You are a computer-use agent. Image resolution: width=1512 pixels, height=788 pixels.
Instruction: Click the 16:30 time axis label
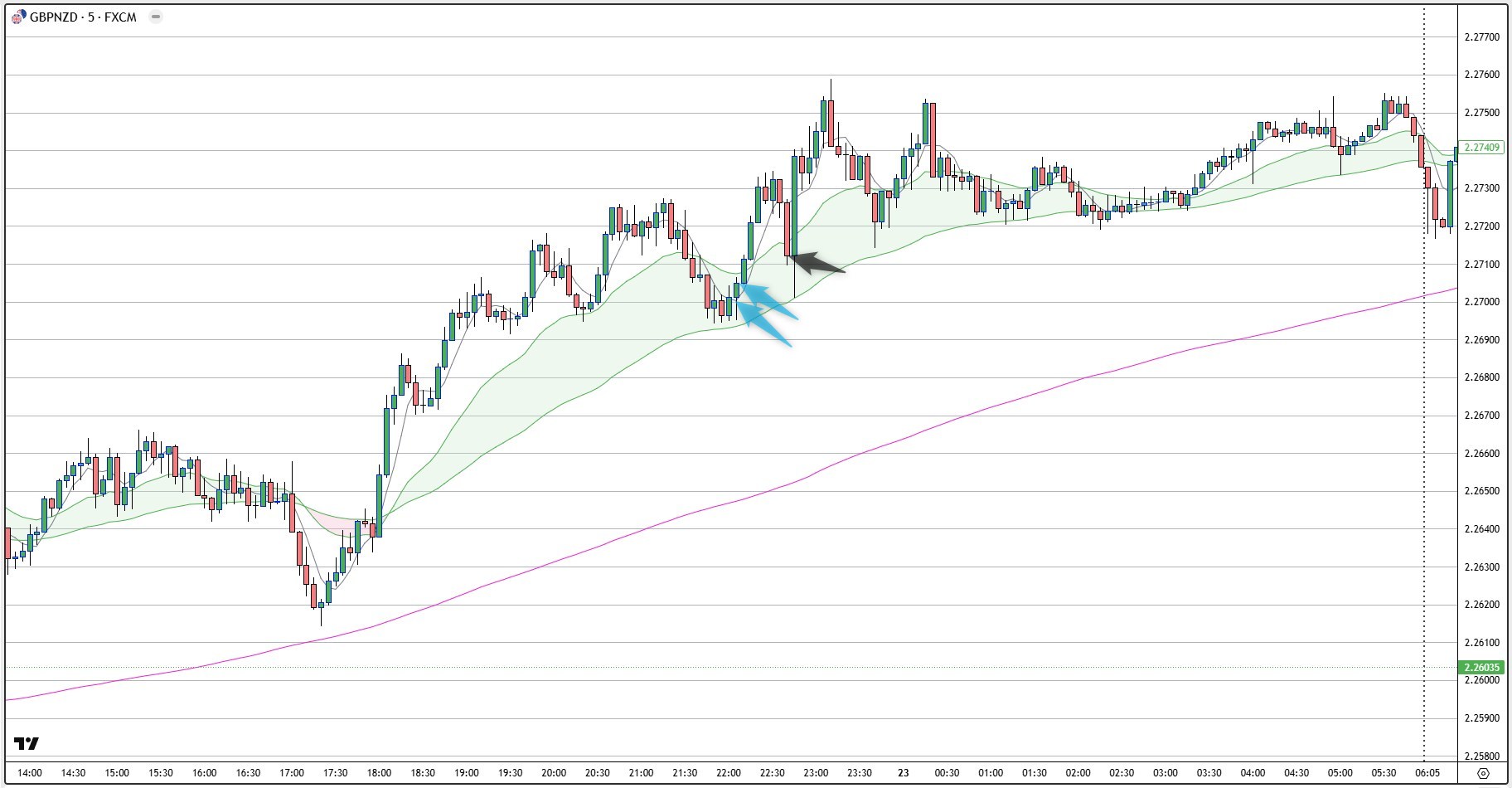(x=248, y=773)
